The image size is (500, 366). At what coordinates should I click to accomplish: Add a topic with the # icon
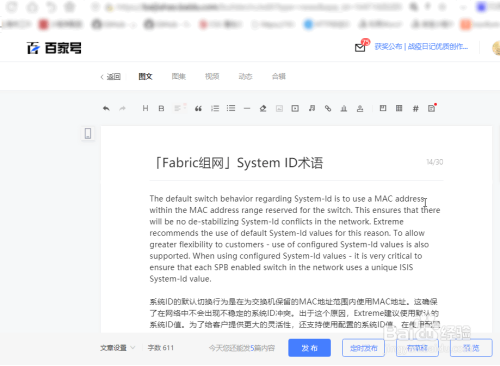coord(415,108)
